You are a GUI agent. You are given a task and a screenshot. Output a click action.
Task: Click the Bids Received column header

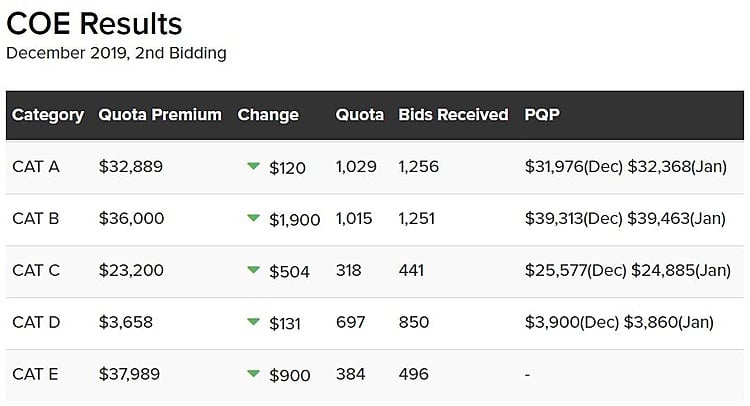453,115
